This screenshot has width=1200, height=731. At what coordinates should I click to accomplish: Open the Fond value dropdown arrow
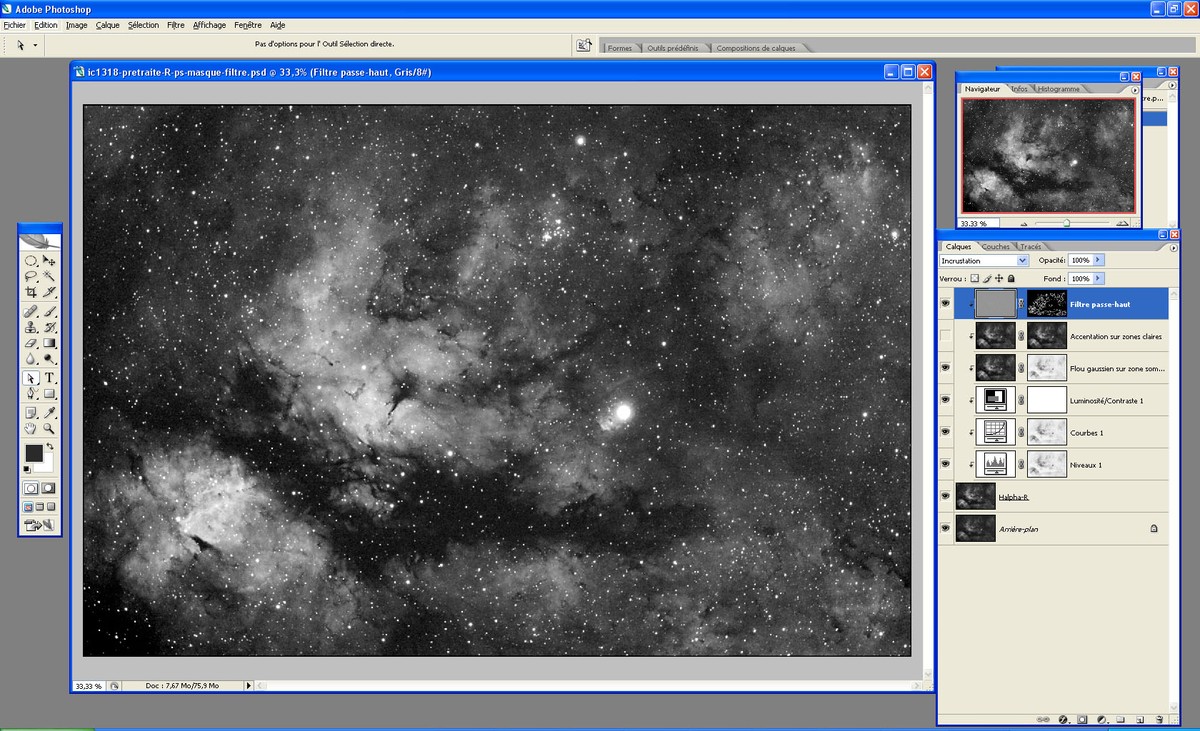coord(1097,280)
